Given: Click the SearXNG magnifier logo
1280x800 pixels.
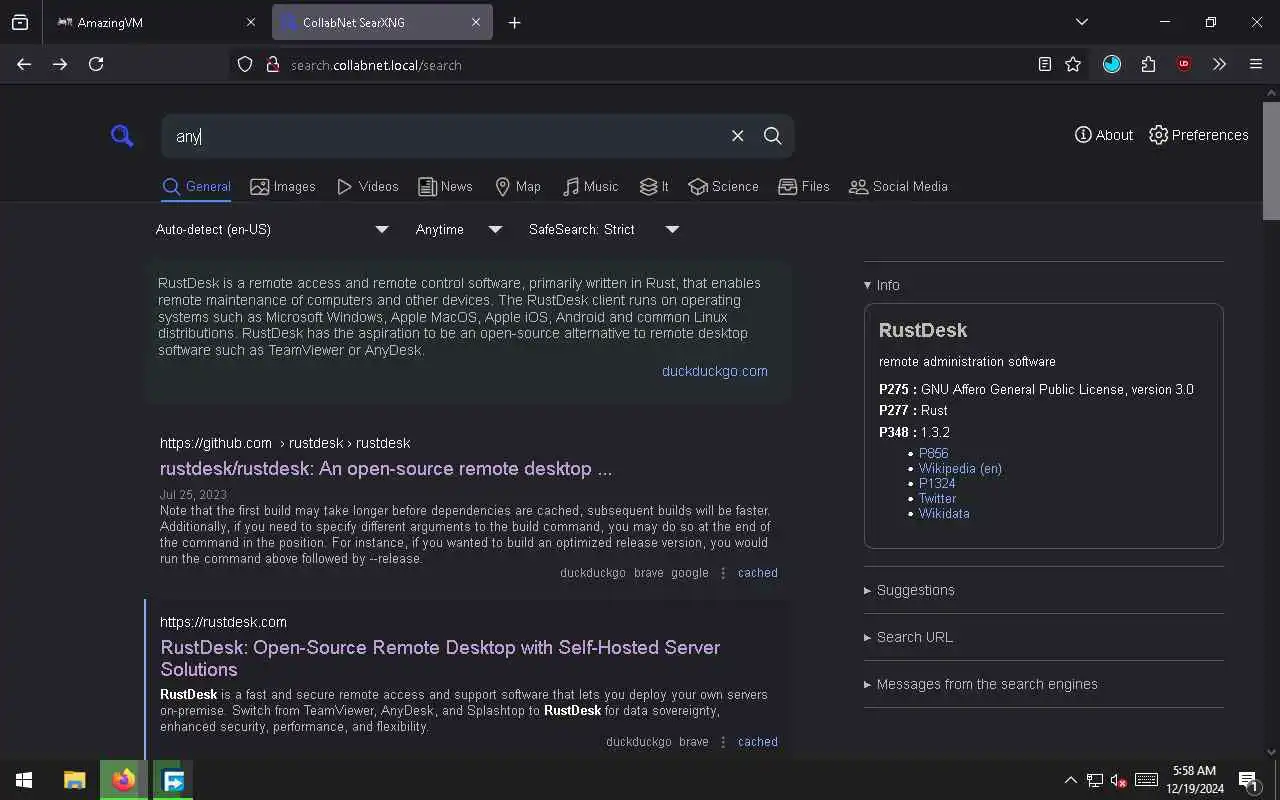Looking at the screenshot, I should tap(122, 136).
